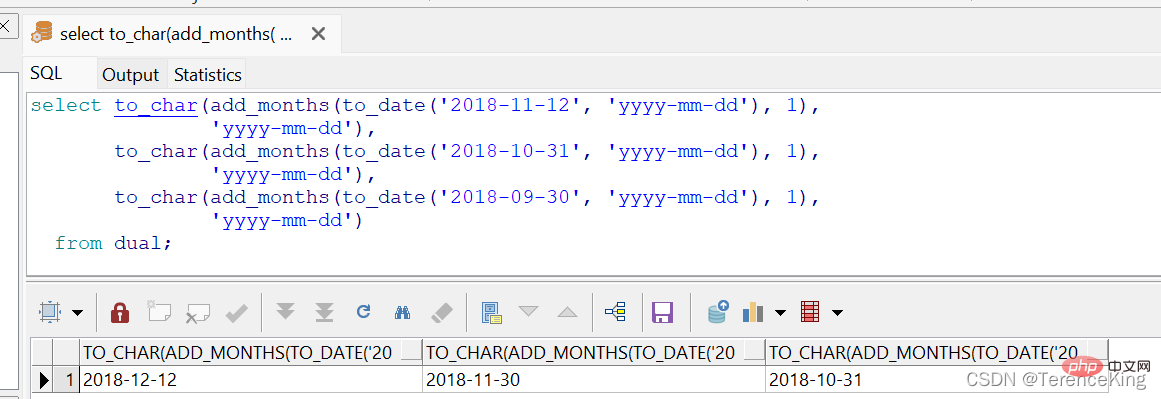Open the red grid dropdown arrow

(837, 313)
